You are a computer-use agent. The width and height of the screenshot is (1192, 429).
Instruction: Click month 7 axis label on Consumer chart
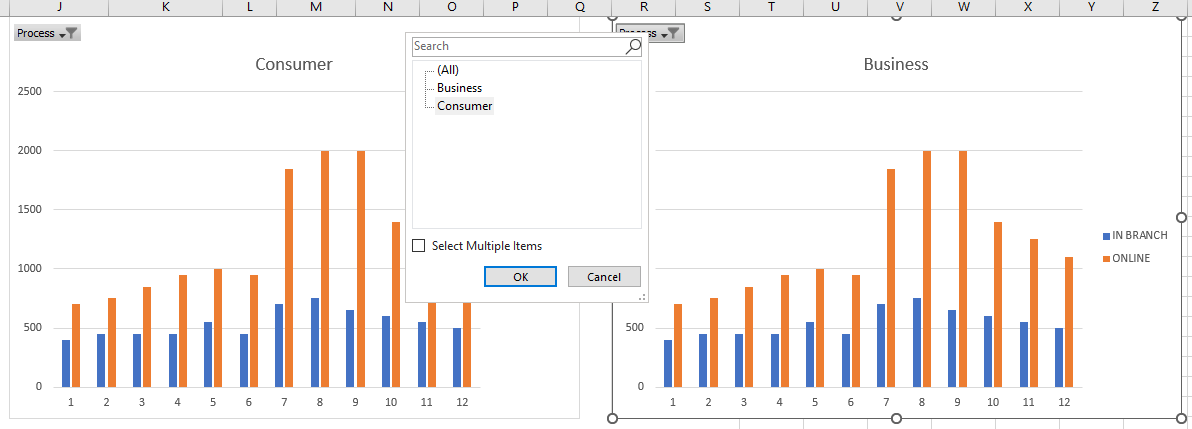pyautogui.click(x=284, y=402)
